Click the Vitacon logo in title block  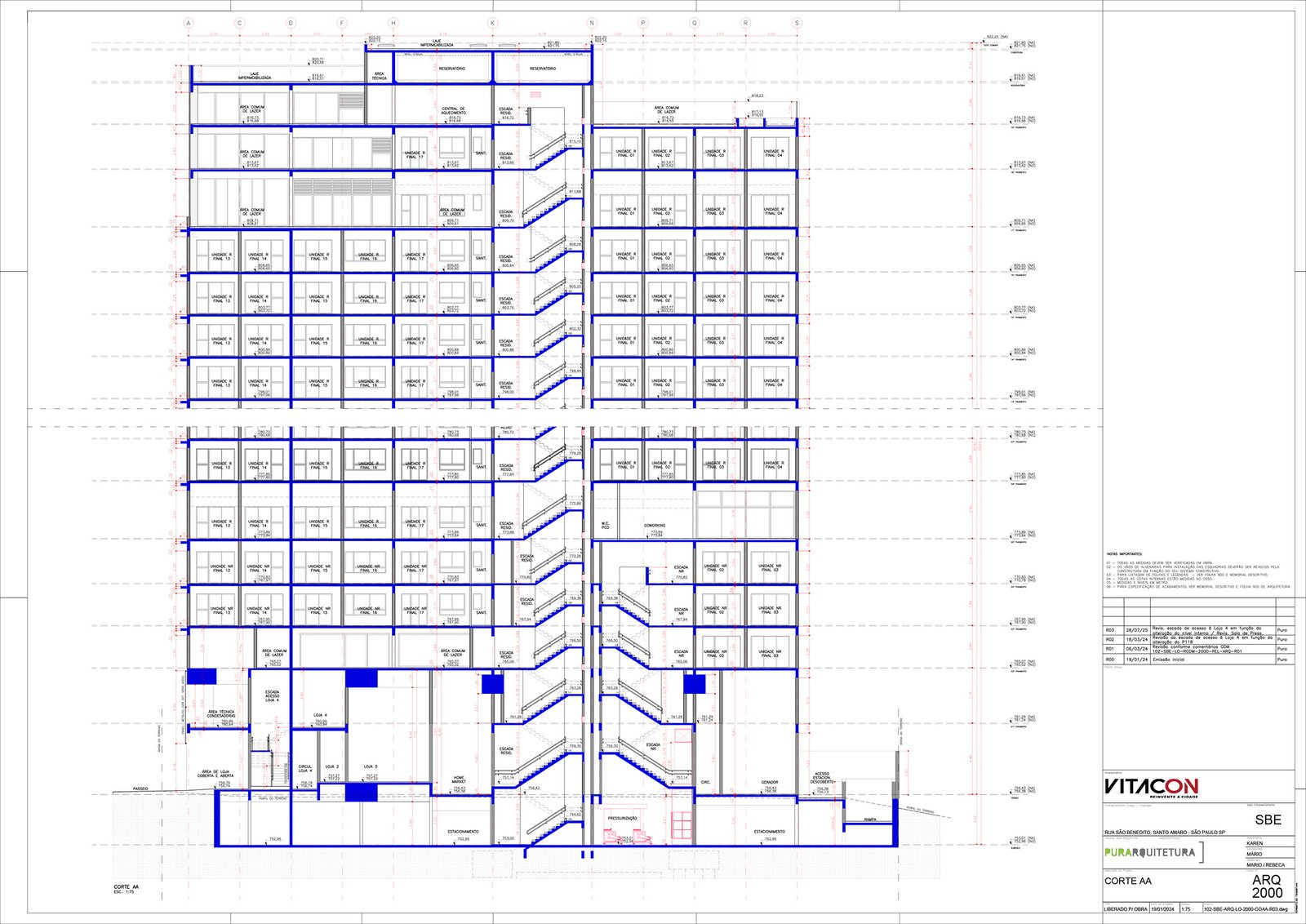[1151, 786]
